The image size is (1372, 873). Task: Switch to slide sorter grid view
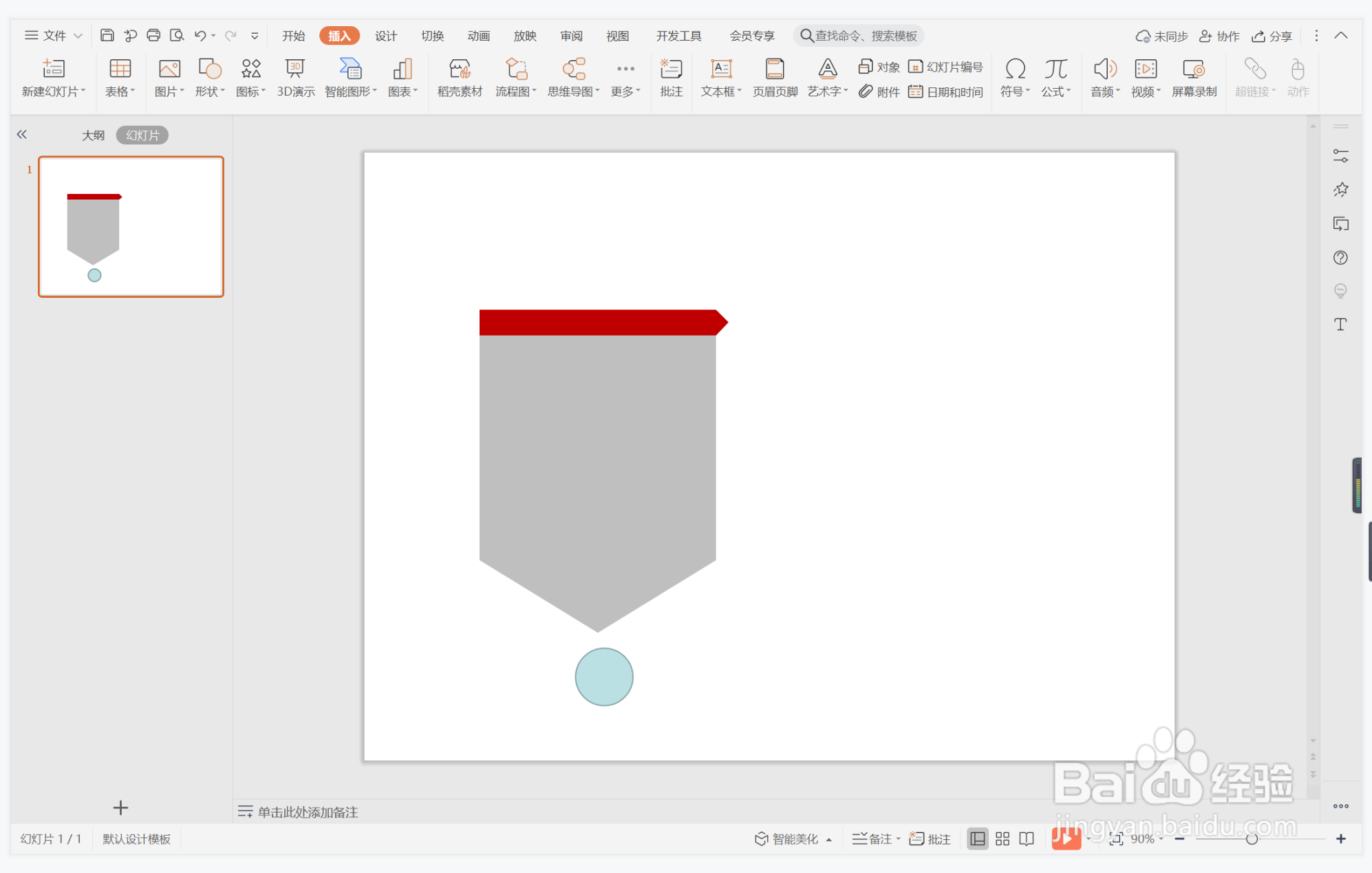pyautogui.click(x=1003, y=839)
